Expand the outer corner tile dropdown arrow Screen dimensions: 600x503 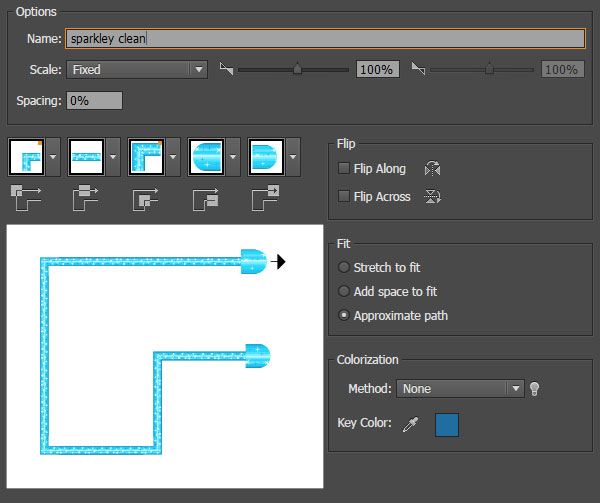click(51, 157)
